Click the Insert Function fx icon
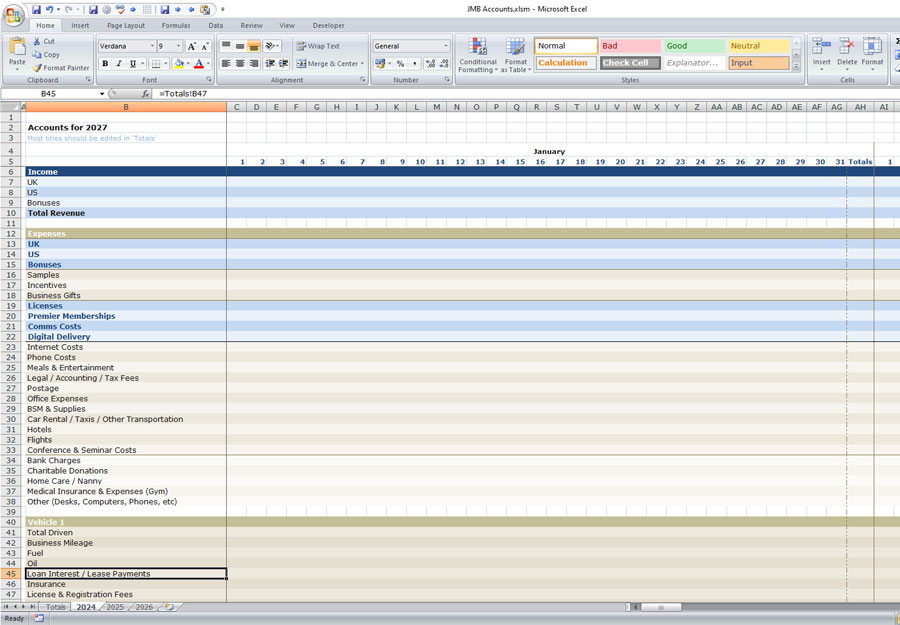900x625 pixels. (x=146, y=94)
